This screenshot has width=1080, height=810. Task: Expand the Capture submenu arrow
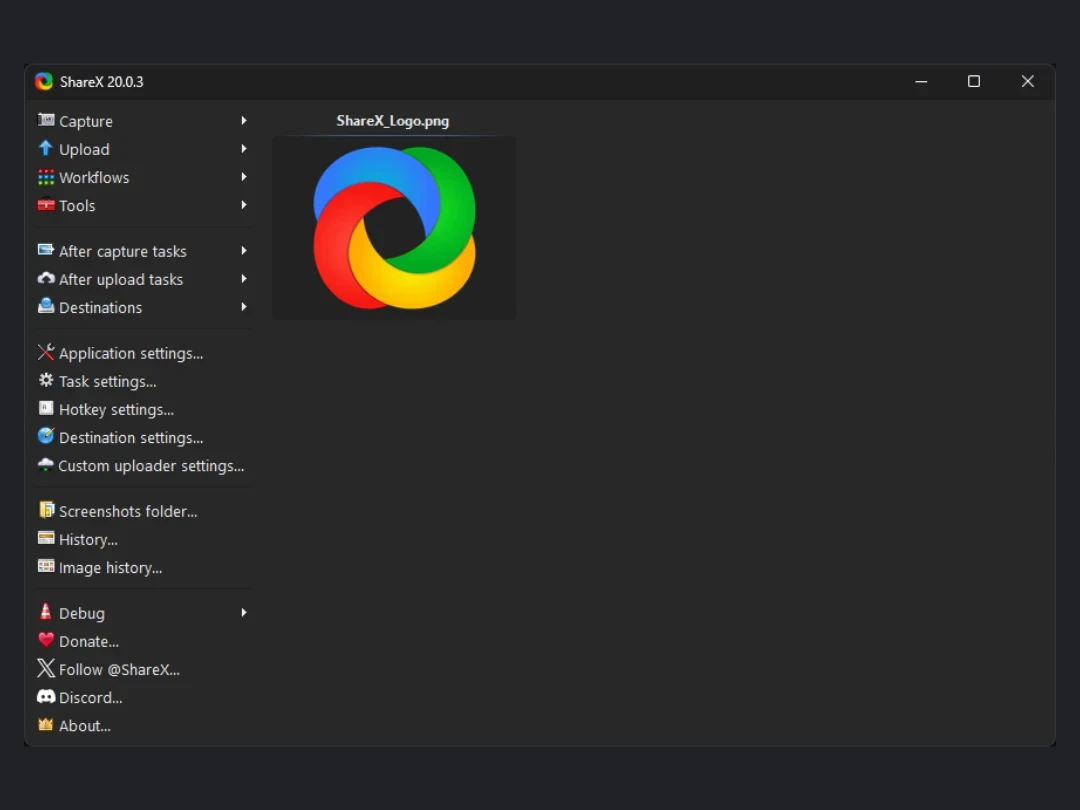[x=244, y=121]
